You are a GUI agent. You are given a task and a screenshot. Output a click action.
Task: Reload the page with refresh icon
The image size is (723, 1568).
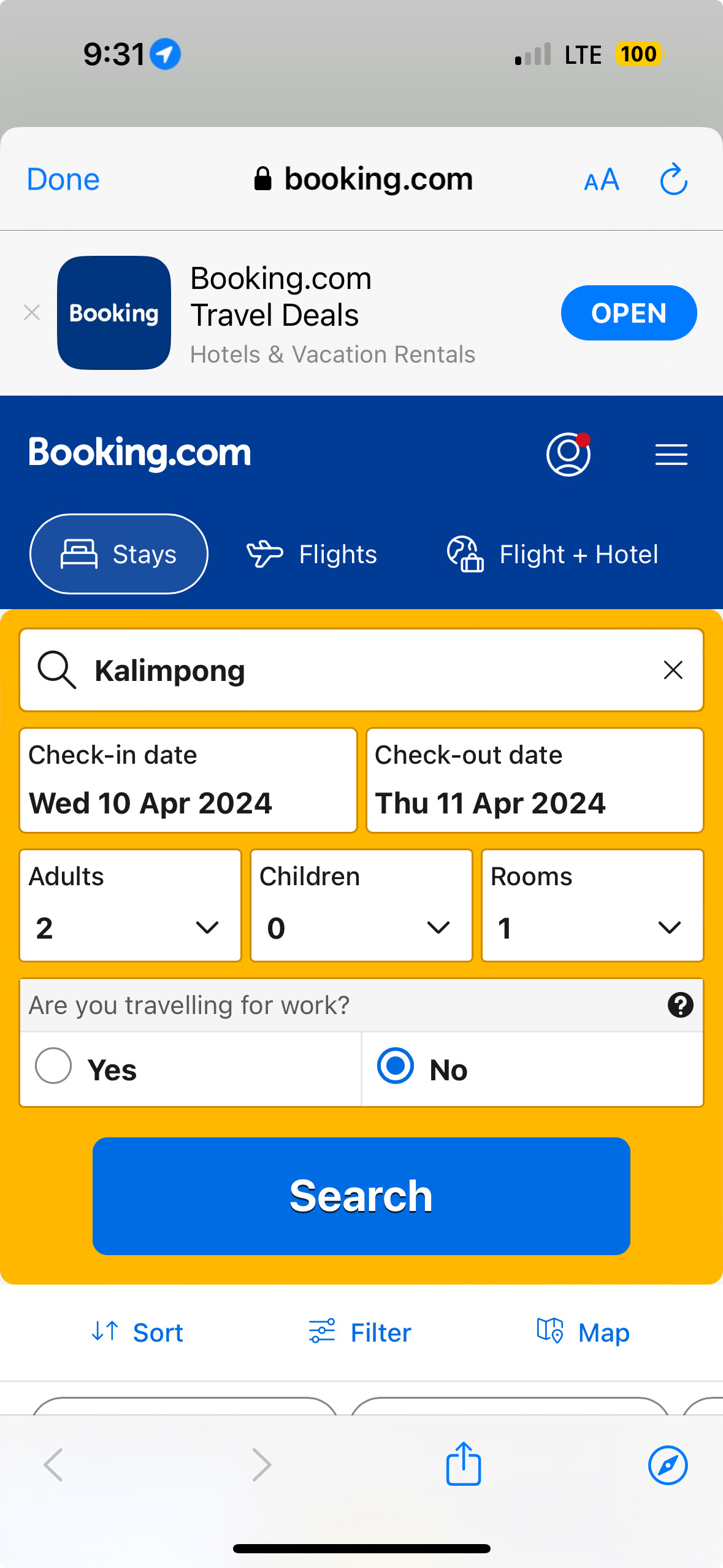click(673, 179)
